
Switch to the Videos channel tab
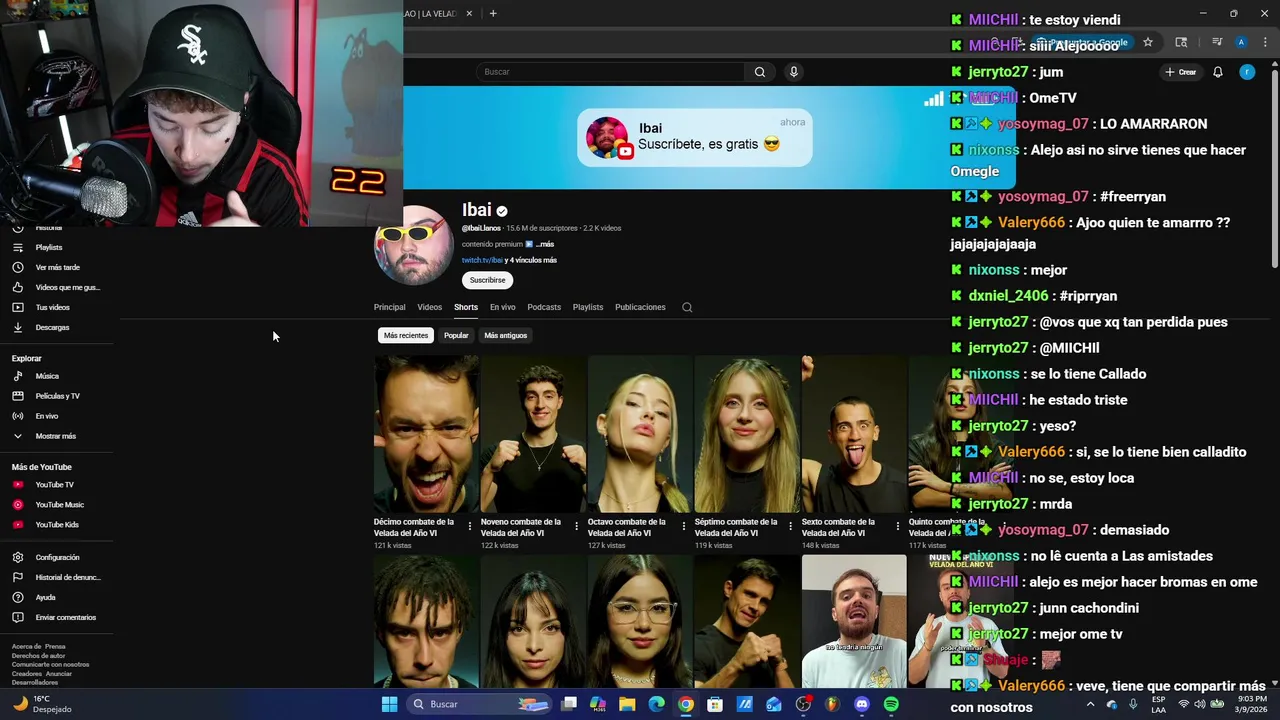[429, 307]
